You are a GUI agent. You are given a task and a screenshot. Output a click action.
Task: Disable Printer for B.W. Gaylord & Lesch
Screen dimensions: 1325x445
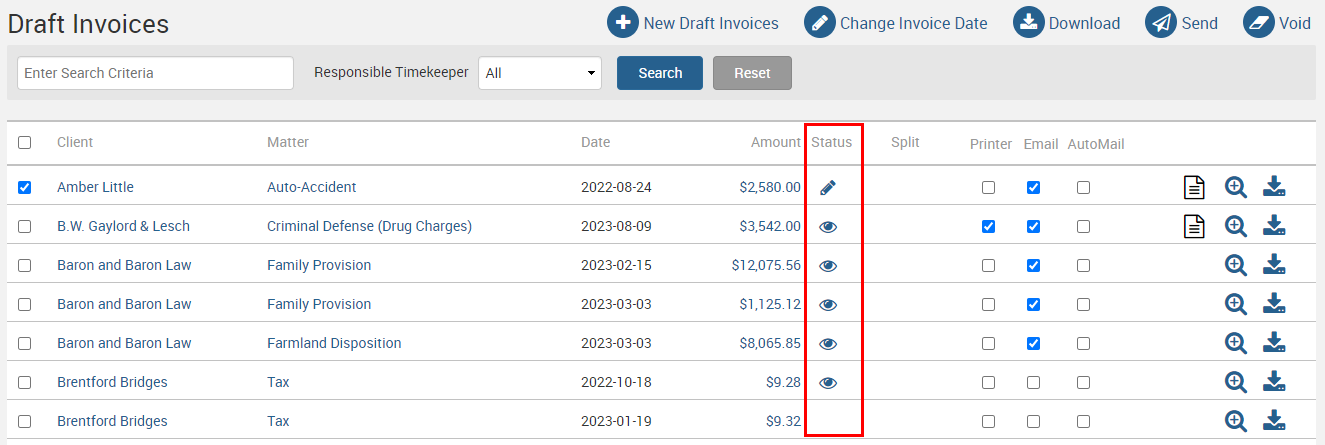988,226
